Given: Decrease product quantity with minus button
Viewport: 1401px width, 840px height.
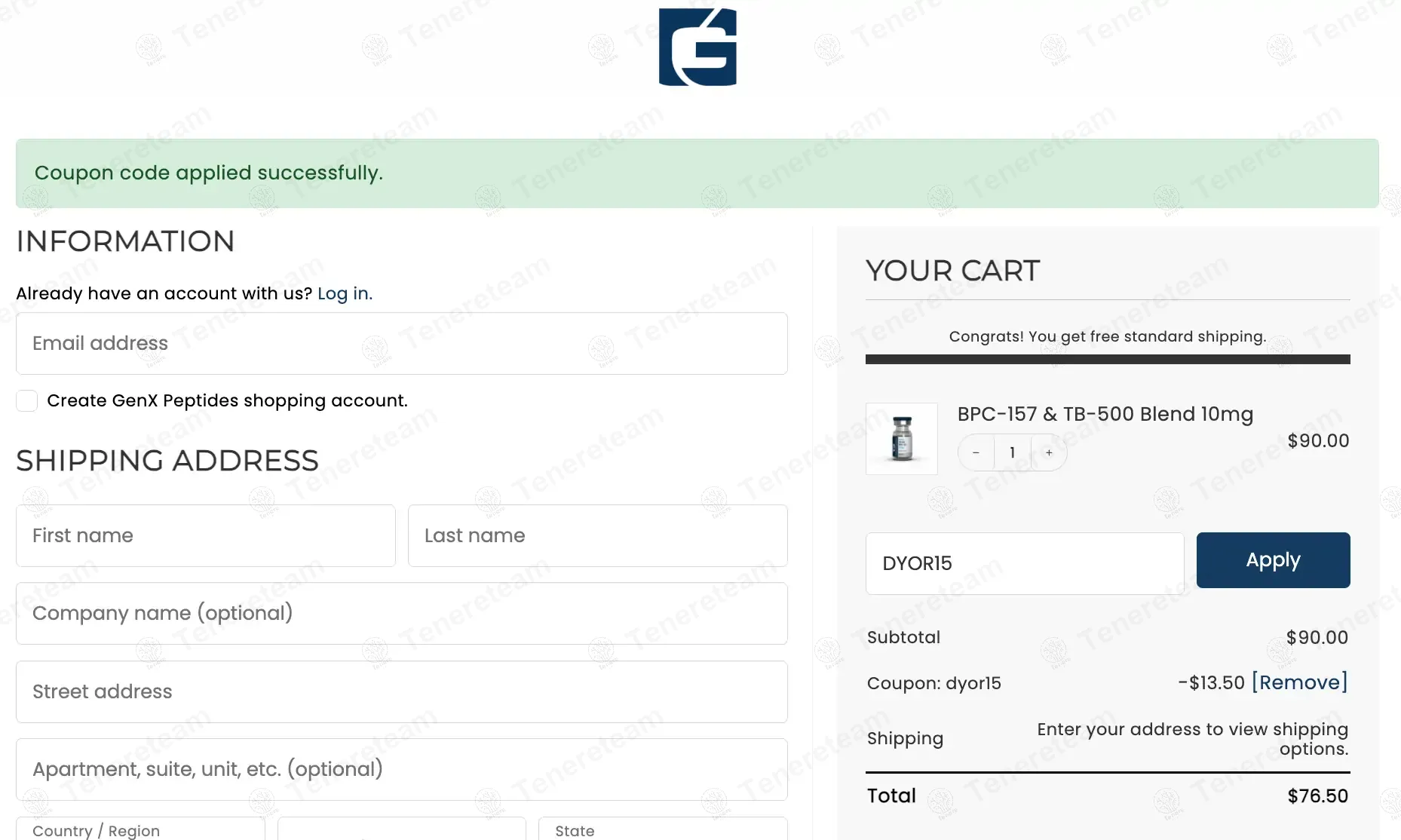Looking at the screenshot, I should (x=976, y=452).
